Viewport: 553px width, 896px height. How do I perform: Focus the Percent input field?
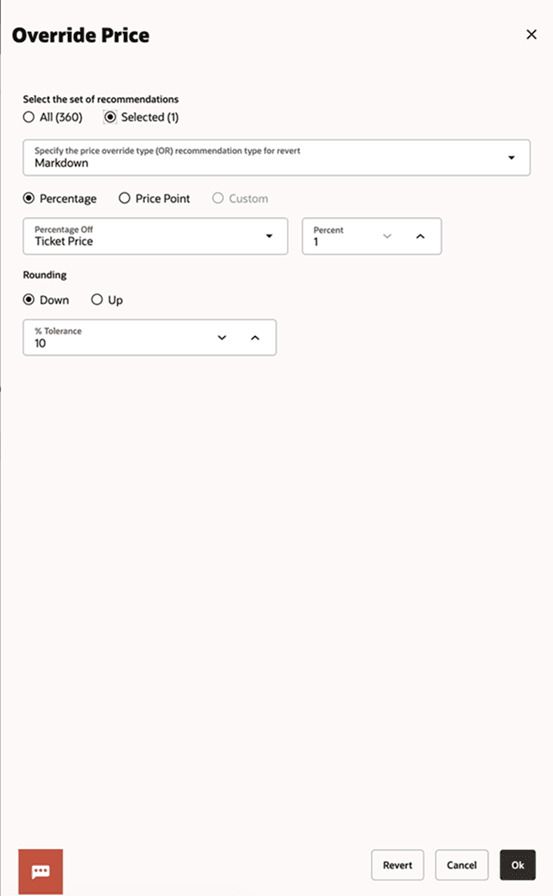click(343, 236)
